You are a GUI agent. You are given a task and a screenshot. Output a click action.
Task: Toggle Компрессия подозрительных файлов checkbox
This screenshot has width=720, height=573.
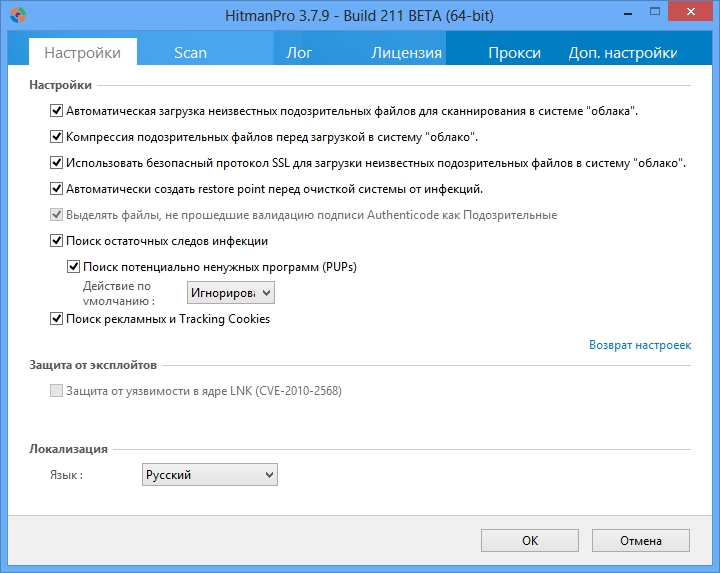56,137
